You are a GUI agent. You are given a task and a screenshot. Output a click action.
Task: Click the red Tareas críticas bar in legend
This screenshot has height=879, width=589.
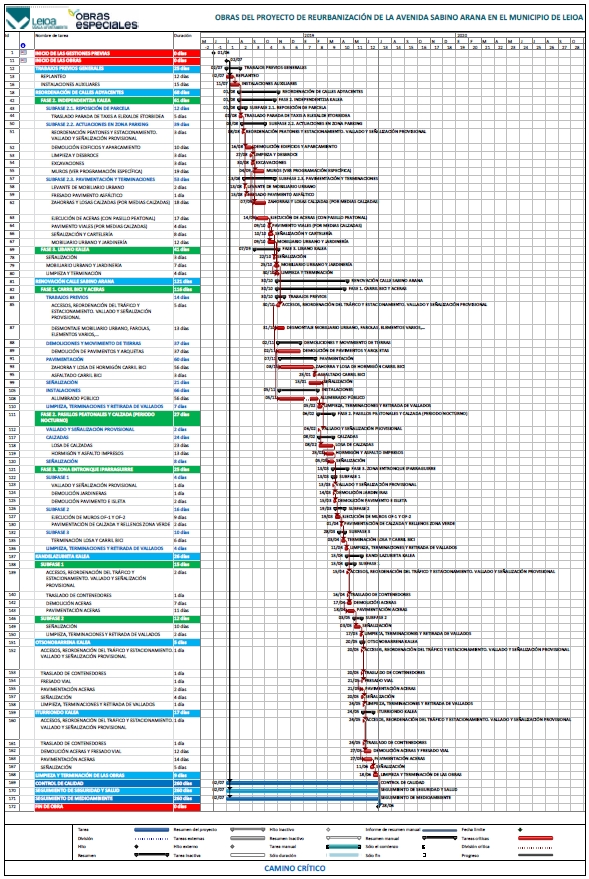[536, 838]
